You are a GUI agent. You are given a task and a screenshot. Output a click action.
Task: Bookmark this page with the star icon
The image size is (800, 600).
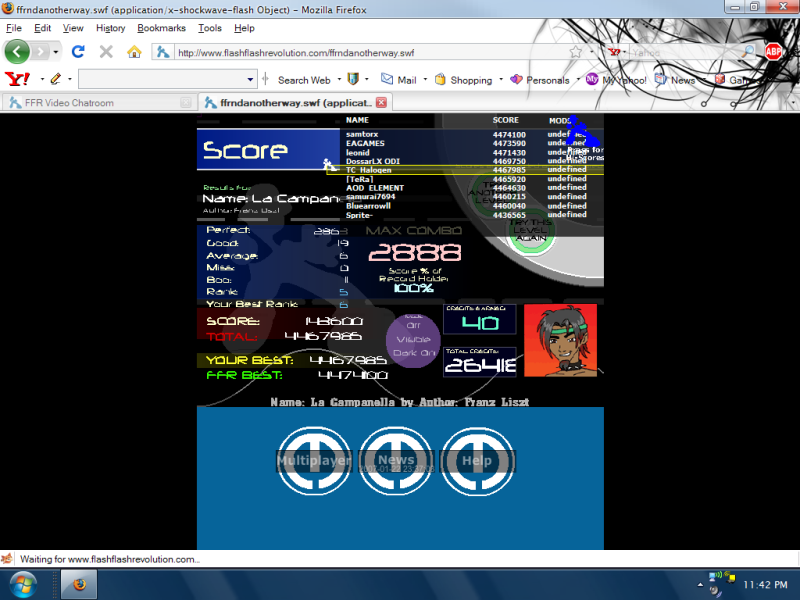click(x=575, y=51)
